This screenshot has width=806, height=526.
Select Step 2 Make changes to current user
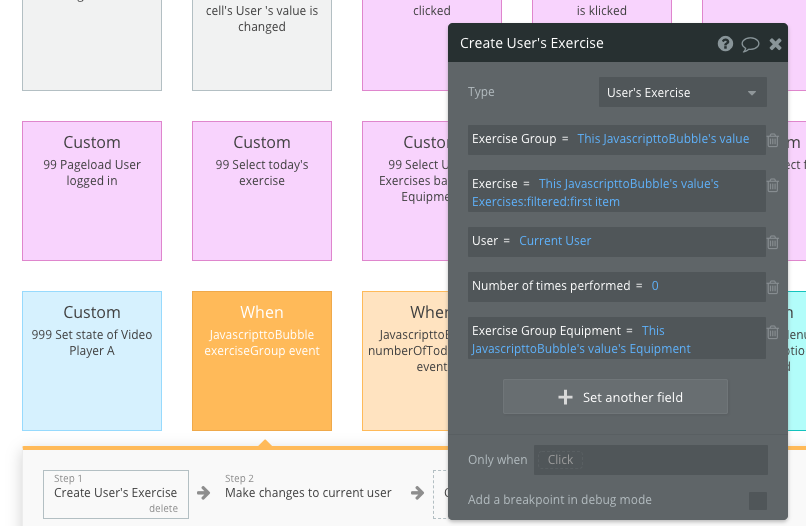point(308,492)
